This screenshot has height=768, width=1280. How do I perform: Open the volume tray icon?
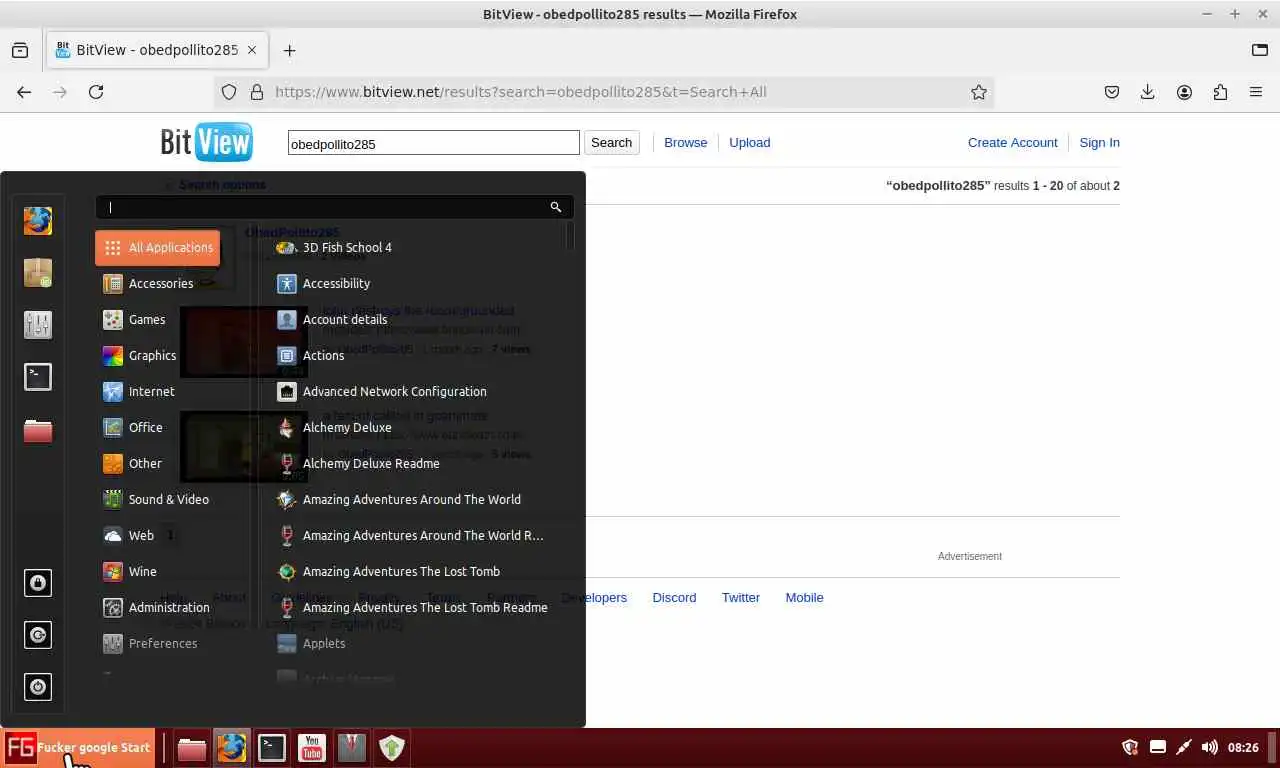click(x=1209, y=747)
